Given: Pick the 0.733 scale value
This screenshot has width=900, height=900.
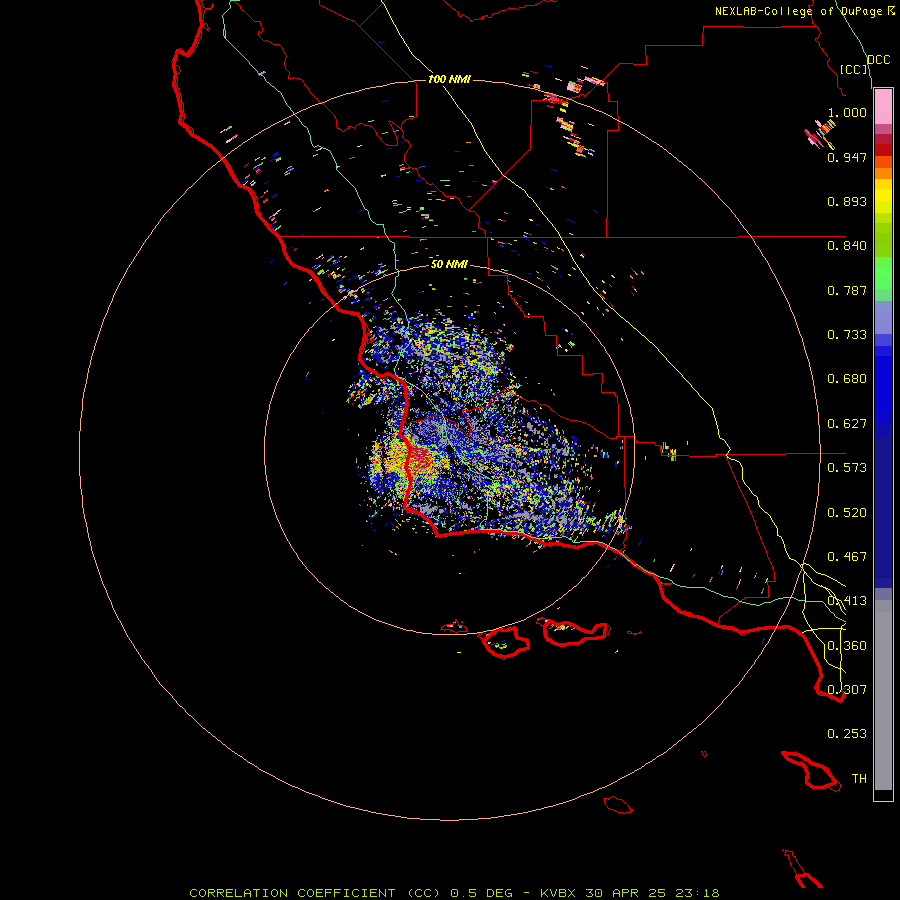Looking at the screenshot, I should 847,335.
